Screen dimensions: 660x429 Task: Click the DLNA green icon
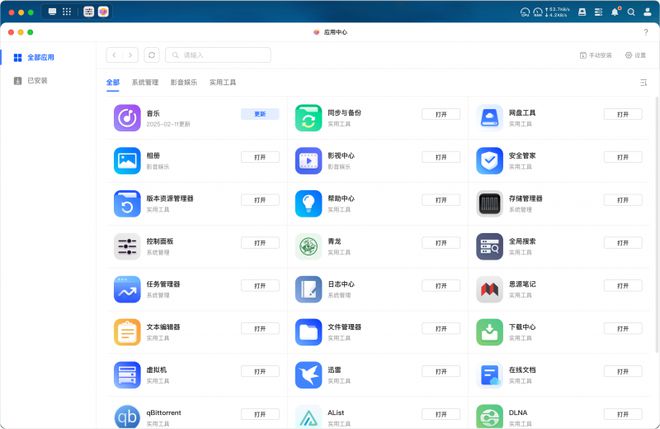pyautogui.click(x=490, y=417)
